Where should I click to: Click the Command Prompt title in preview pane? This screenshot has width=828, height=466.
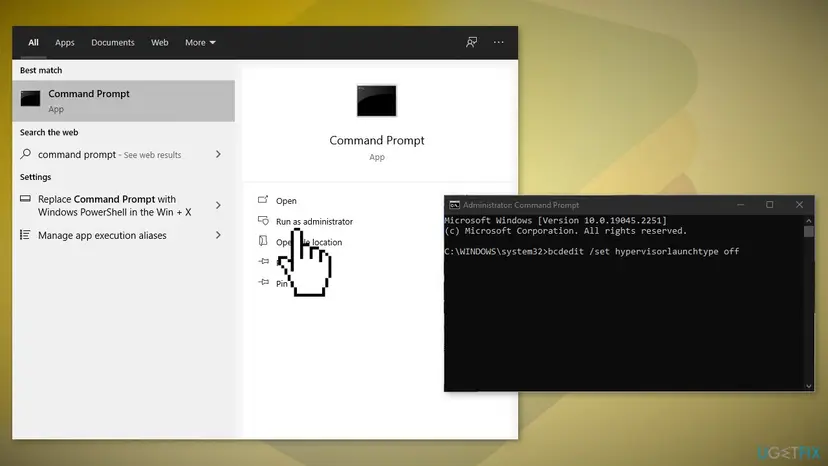(x=377, y=141)
